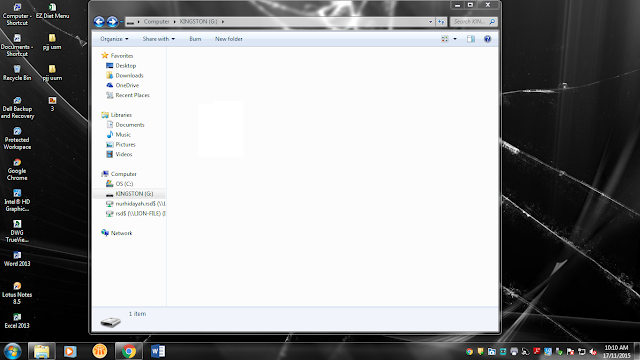Click the muted volume speaker tray icon
This screenshot has height=360, width=640.
[593, 351]
